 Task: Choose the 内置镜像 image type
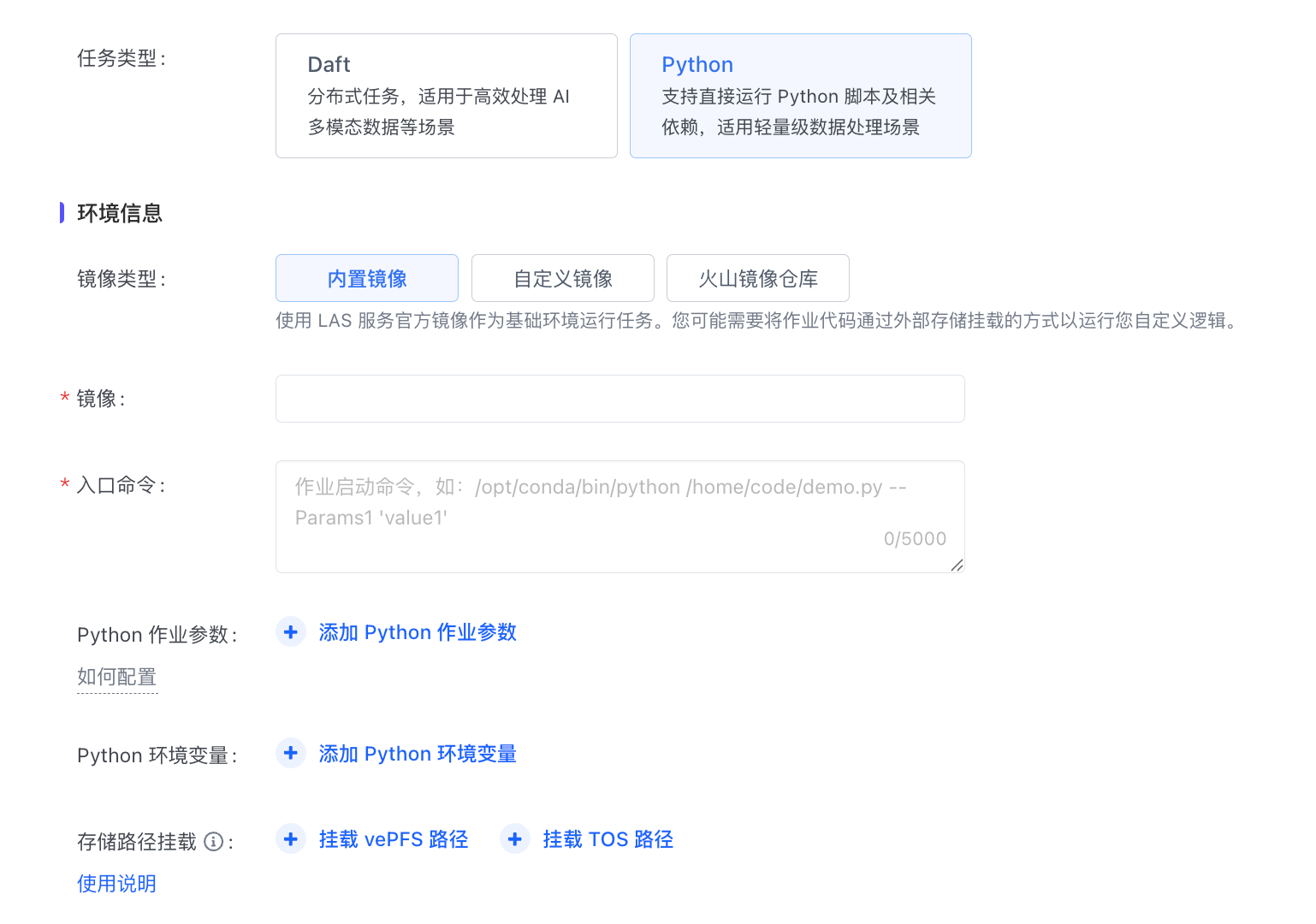point(367,278)
